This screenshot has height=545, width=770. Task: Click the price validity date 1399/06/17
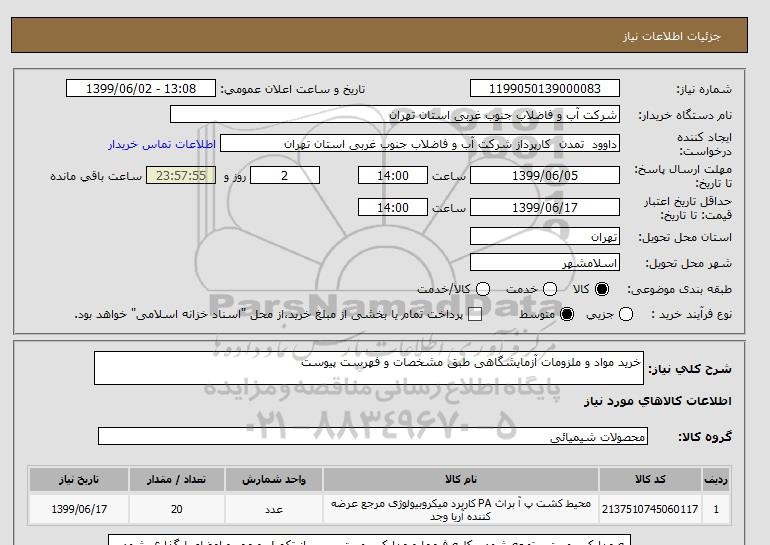(x=545, y=207)
